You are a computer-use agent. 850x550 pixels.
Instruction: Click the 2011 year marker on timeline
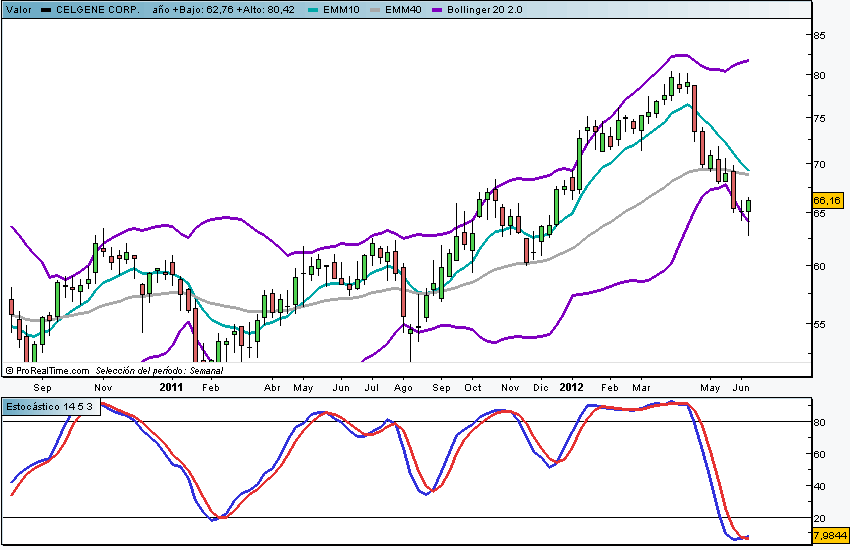[171, 386]
